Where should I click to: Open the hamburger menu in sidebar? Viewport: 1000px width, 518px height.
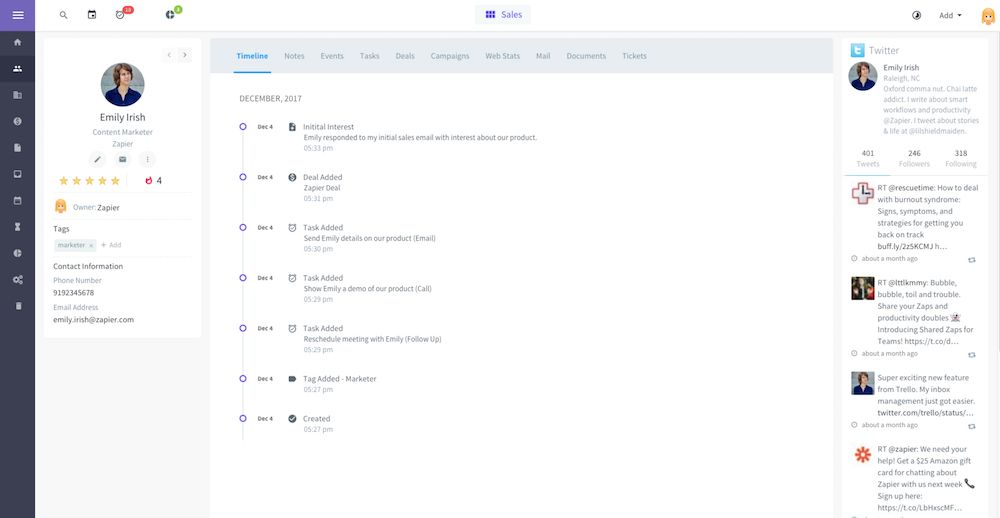17,15
